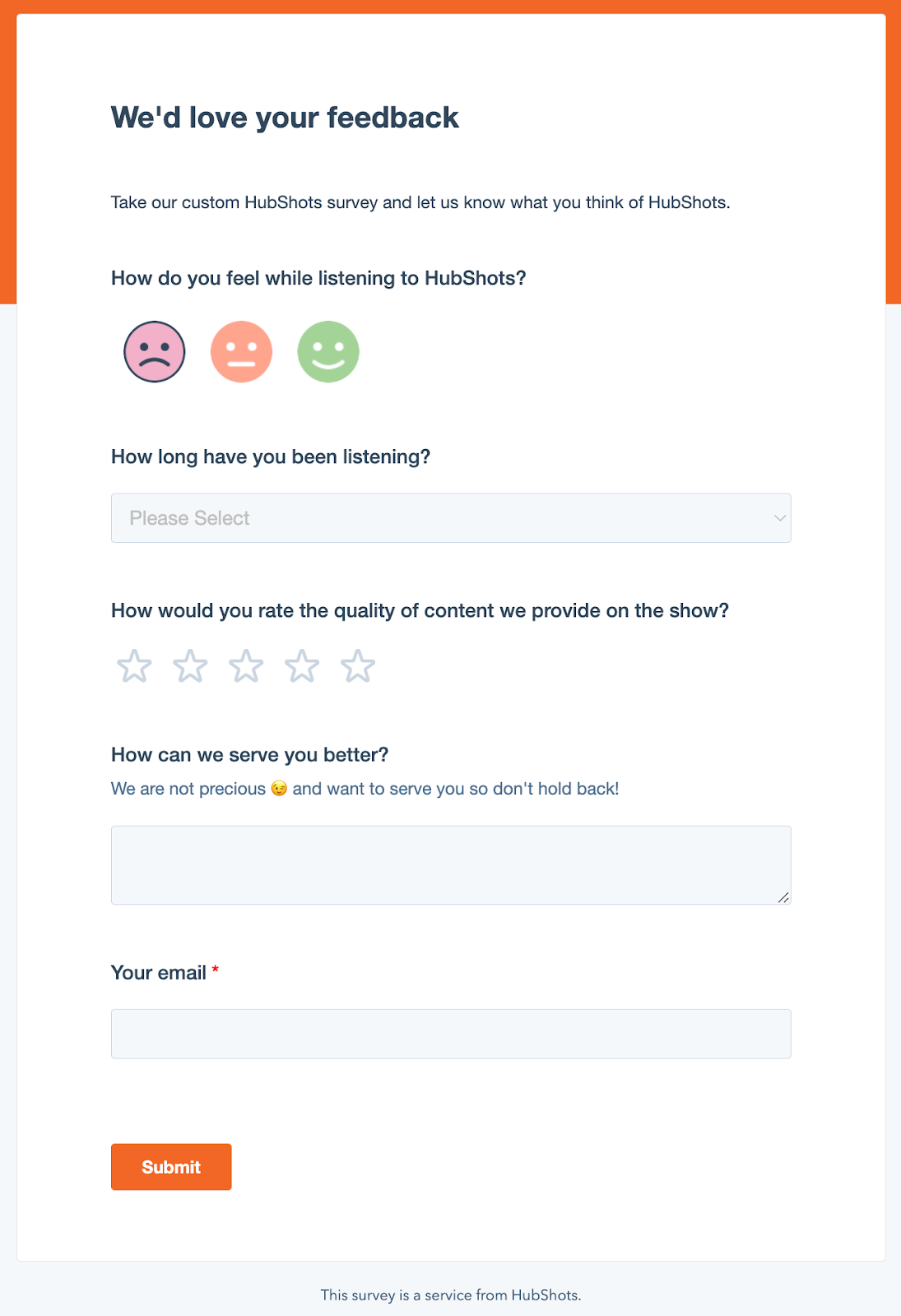Screen dimensions: 901x1316
Task: Rate content quality three stars
Action: 246,666
